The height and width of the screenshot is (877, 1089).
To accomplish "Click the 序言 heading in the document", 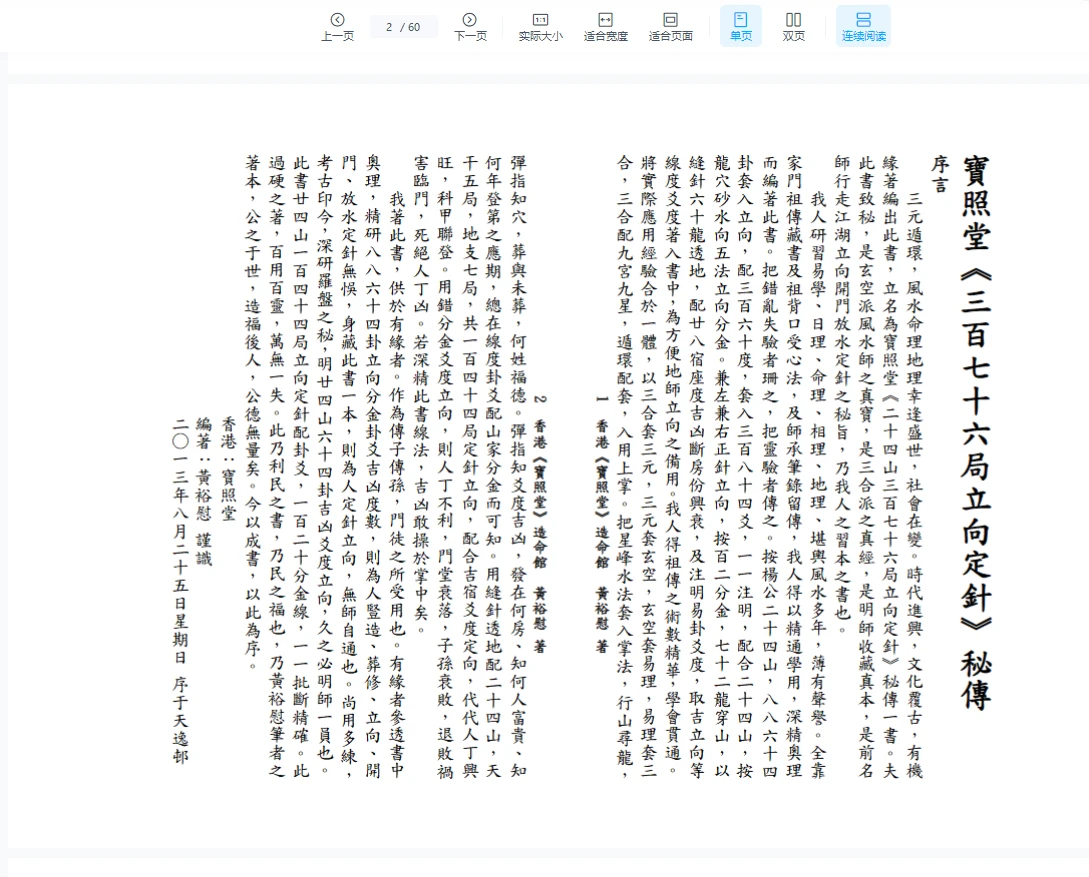I will click(940, 174).
